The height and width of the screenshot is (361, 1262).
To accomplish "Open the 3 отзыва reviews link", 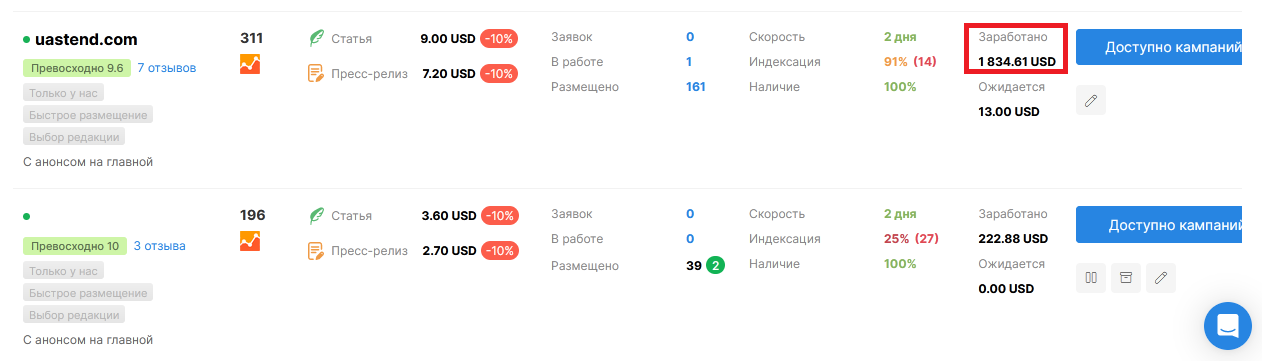I will pos(159,245).
